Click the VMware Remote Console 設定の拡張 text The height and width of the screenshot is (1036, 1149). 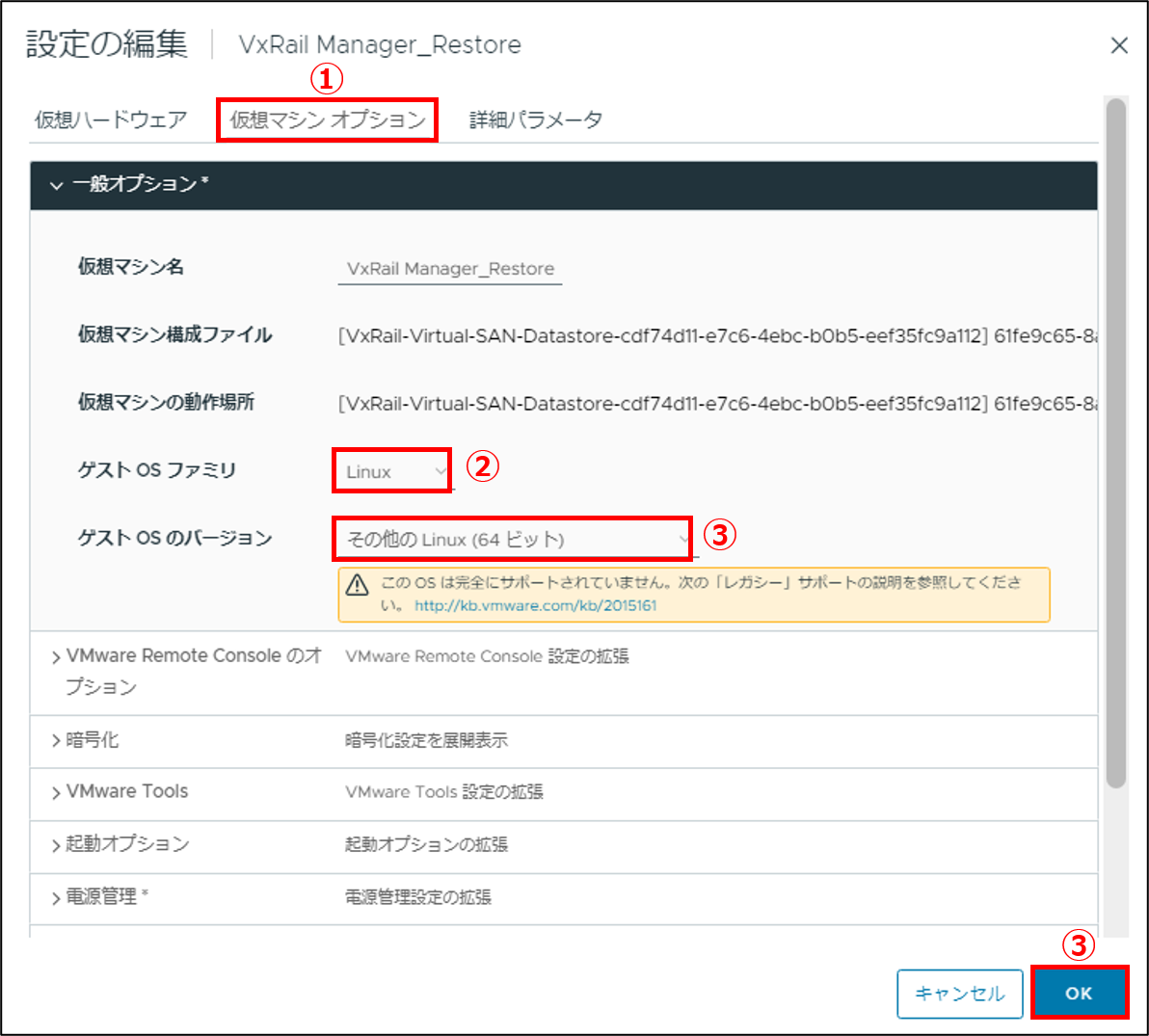point(488,656)
